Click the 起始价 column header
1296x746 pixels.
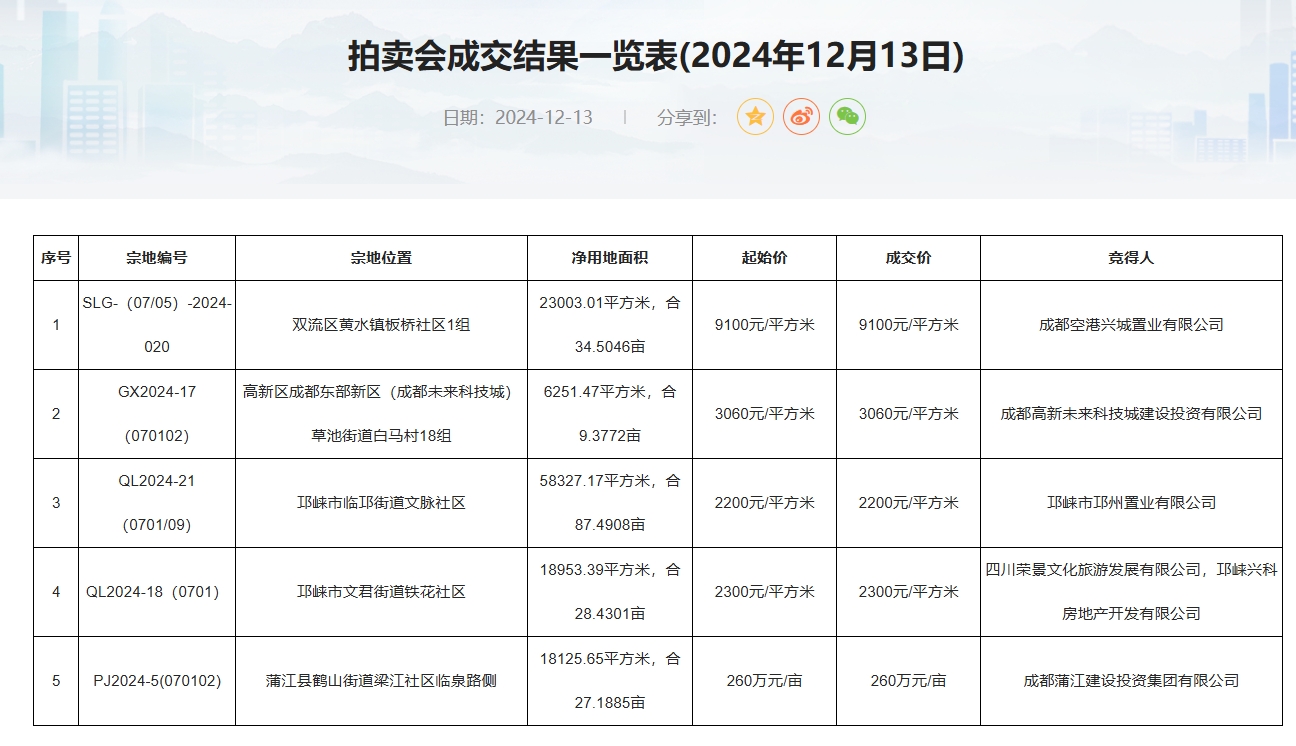764,258
